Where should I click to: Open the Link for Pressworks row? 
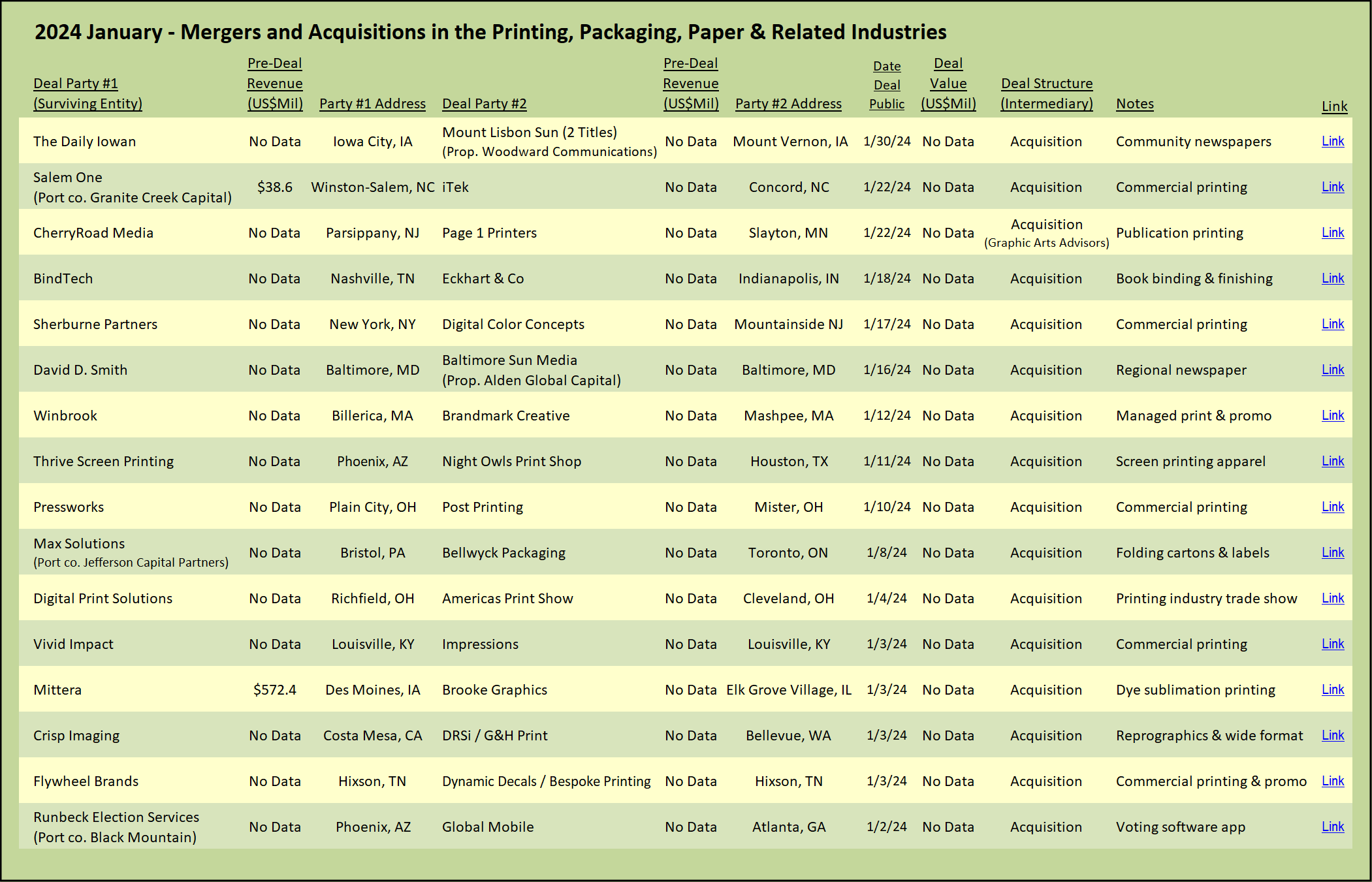click(1333, 507)
